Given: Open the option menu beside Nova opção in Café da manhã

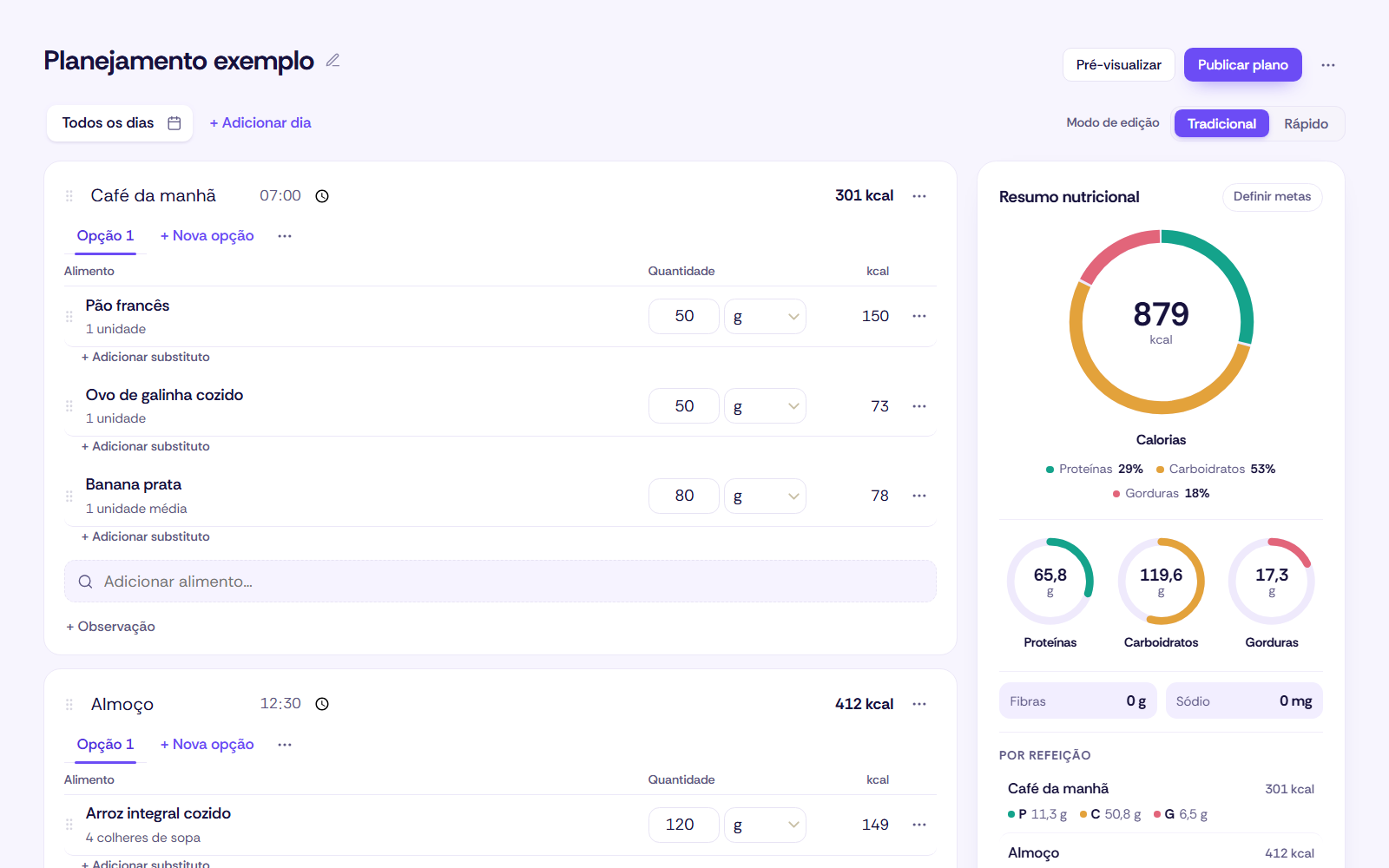Looking at the screenshot, I should tap(285, 236).
